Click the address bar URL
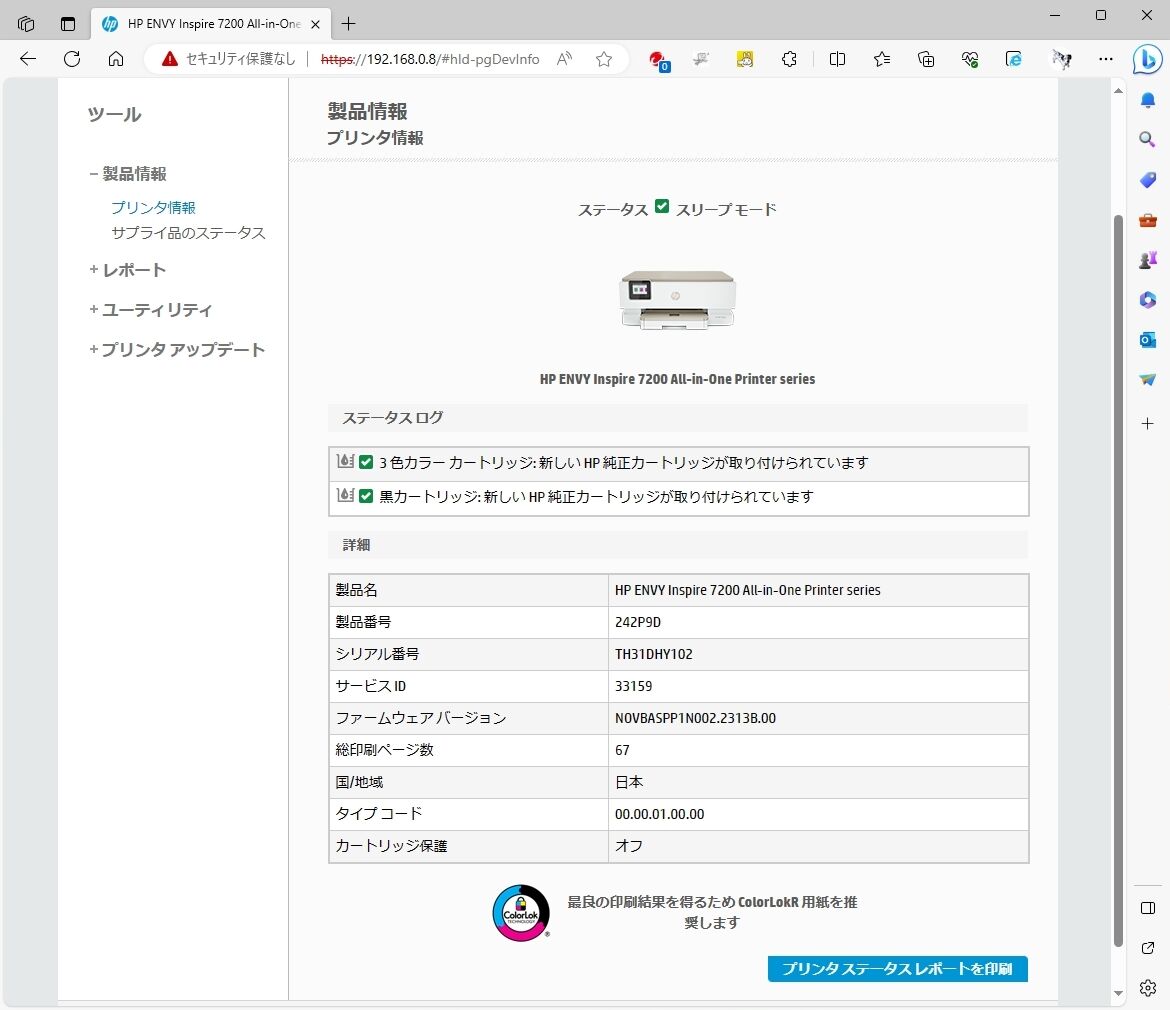Viewport: 1170px width, 1010px height. click(430, 59)
